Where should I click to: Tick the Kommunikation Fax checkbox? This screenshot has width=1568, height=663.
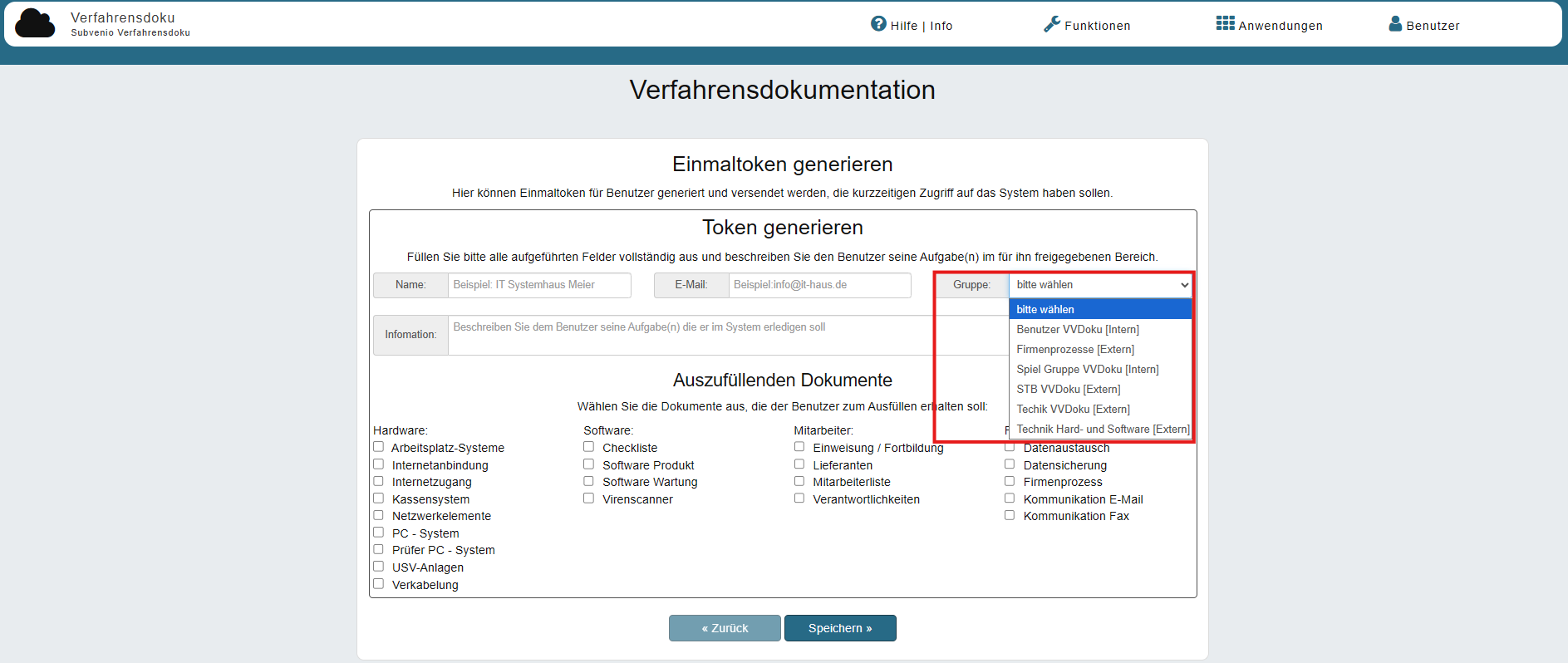1010,515
